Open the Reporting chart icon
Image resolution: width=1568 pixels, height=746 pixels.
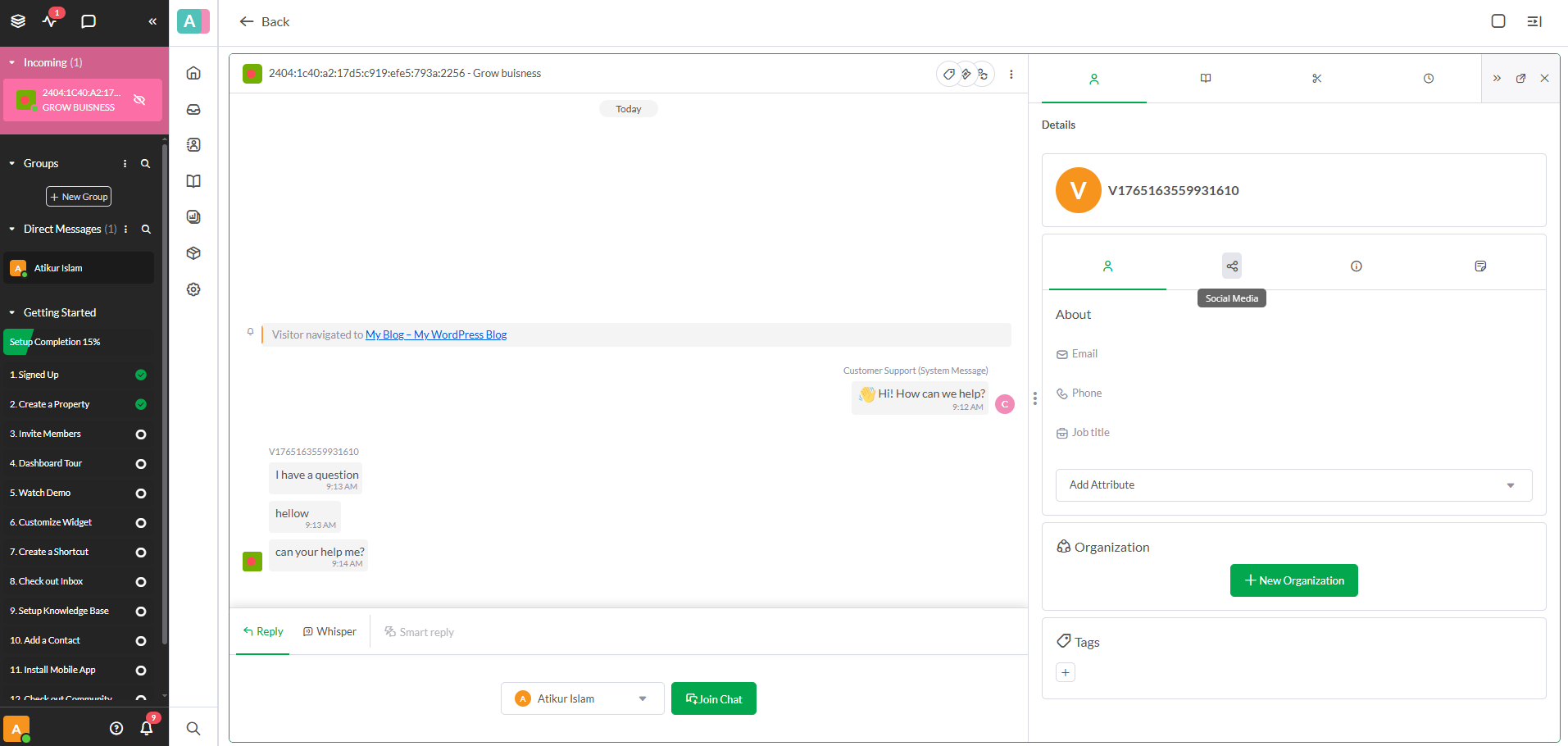[x=193, y=217]
